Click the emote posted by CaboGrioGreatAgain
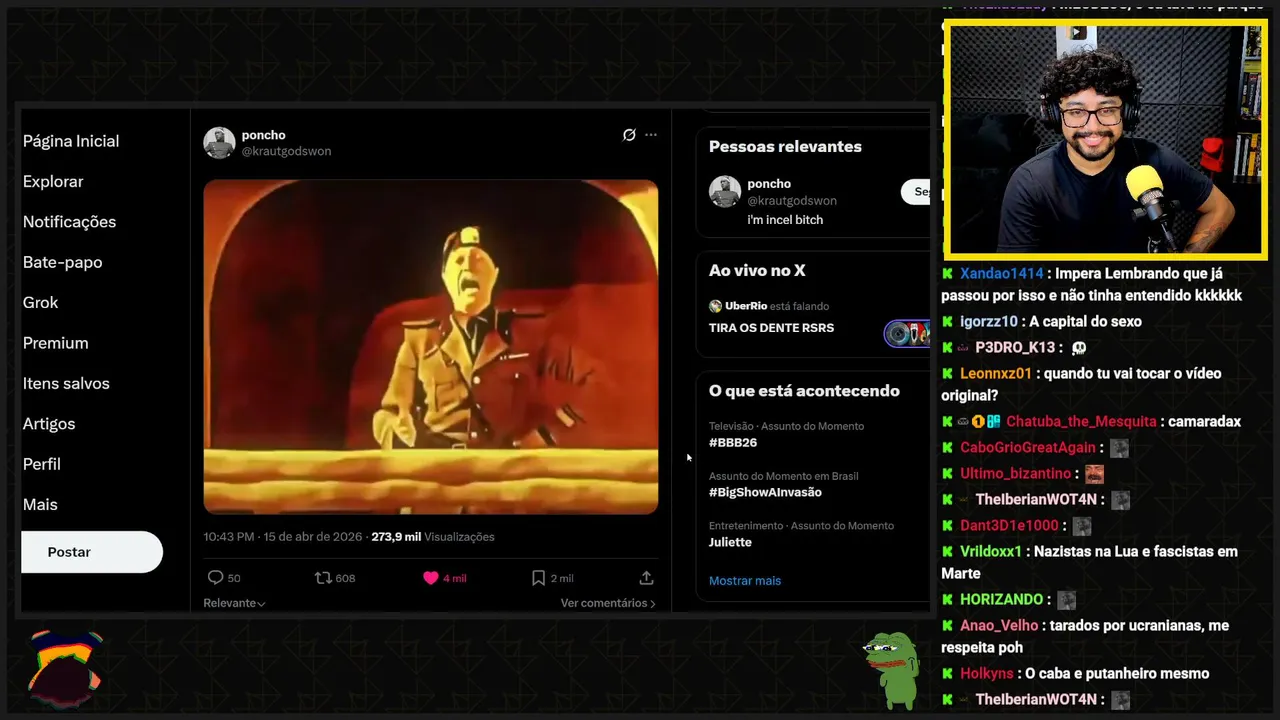This screenshot has height=720, width=1280. (x=1119, y=448)
